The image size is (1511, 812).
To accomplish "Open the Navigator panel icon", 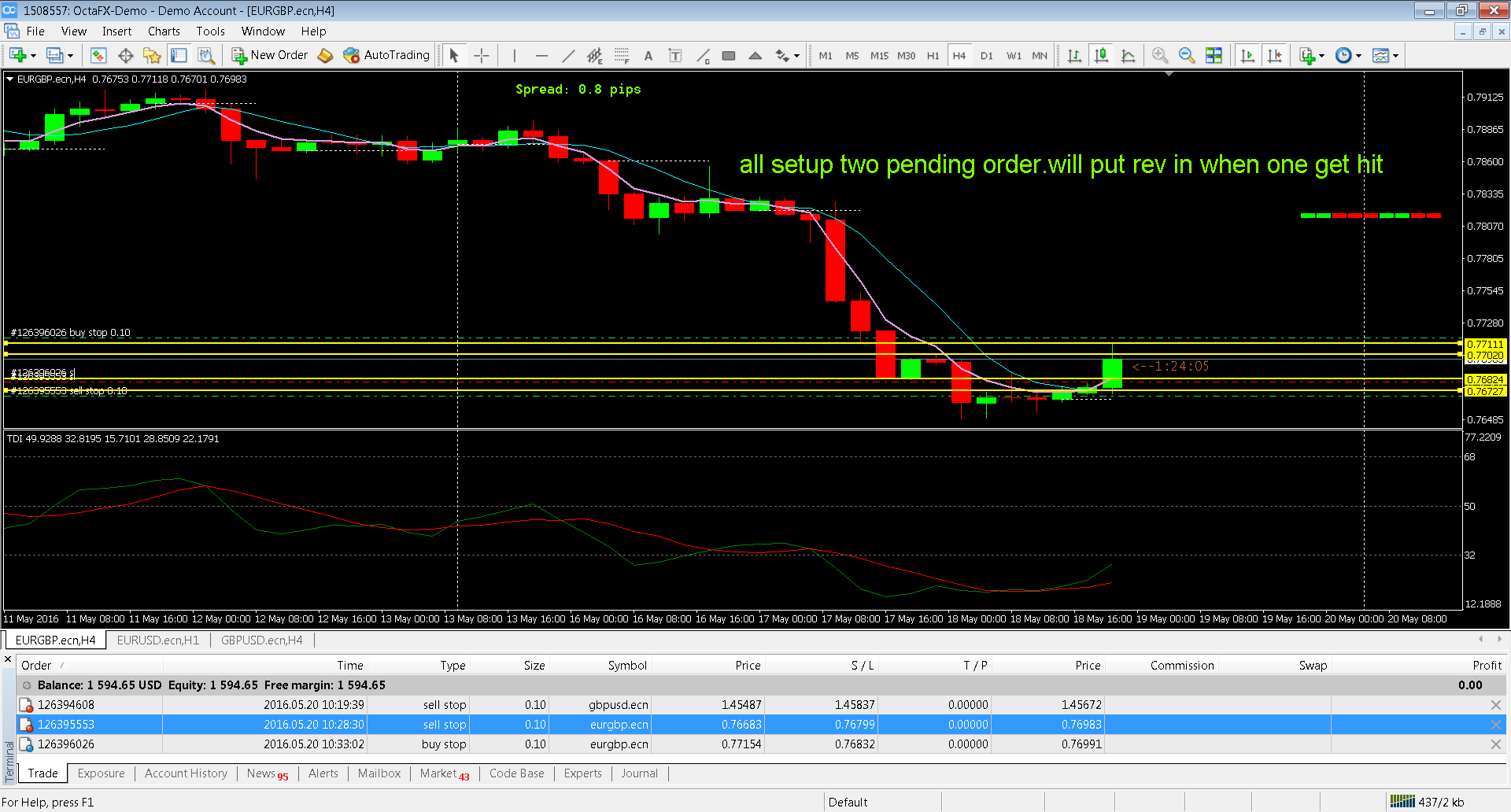I will 152,55.
